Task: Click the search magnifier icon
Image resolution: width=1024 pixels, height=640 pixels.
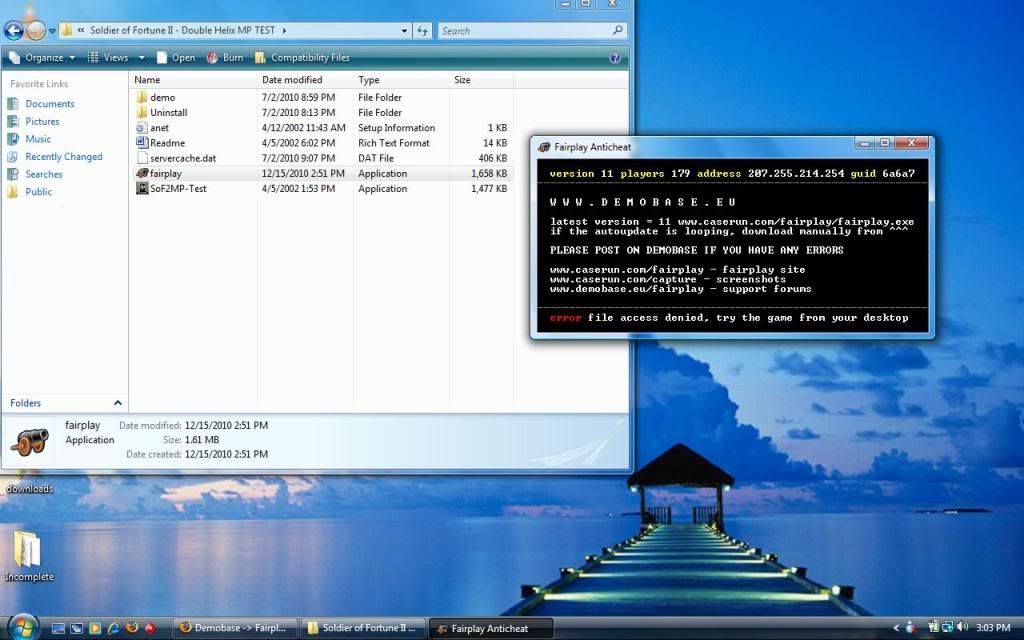Action: coord(618,30)
